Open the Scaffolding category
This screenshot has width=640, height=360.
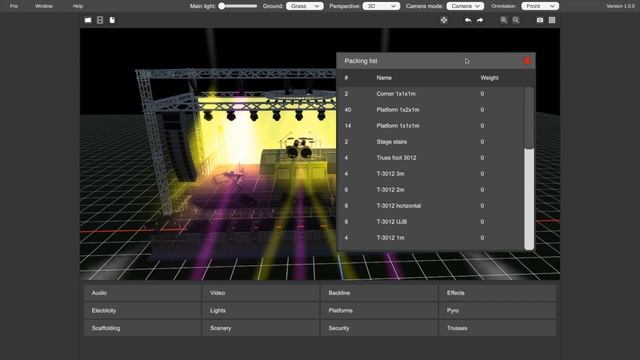[142, 328]
